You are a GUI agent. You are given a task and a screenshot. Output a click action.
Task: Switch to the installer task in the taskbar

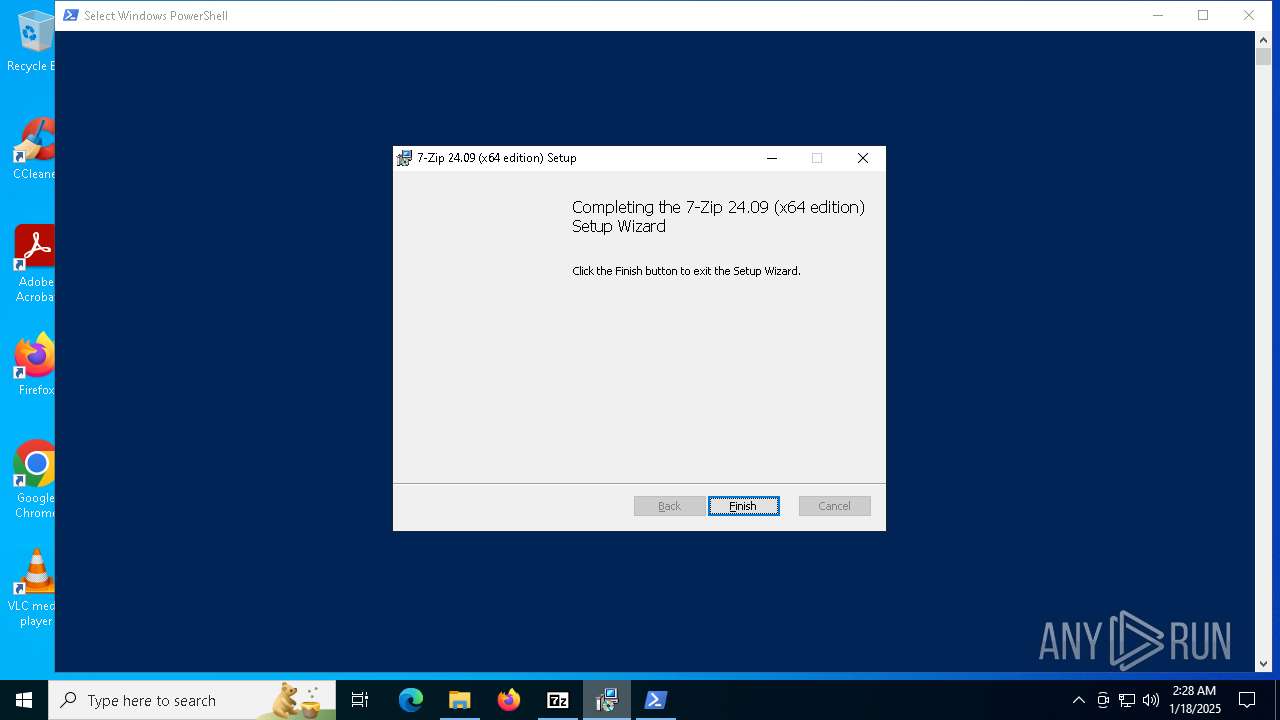[x=607, y=700]
